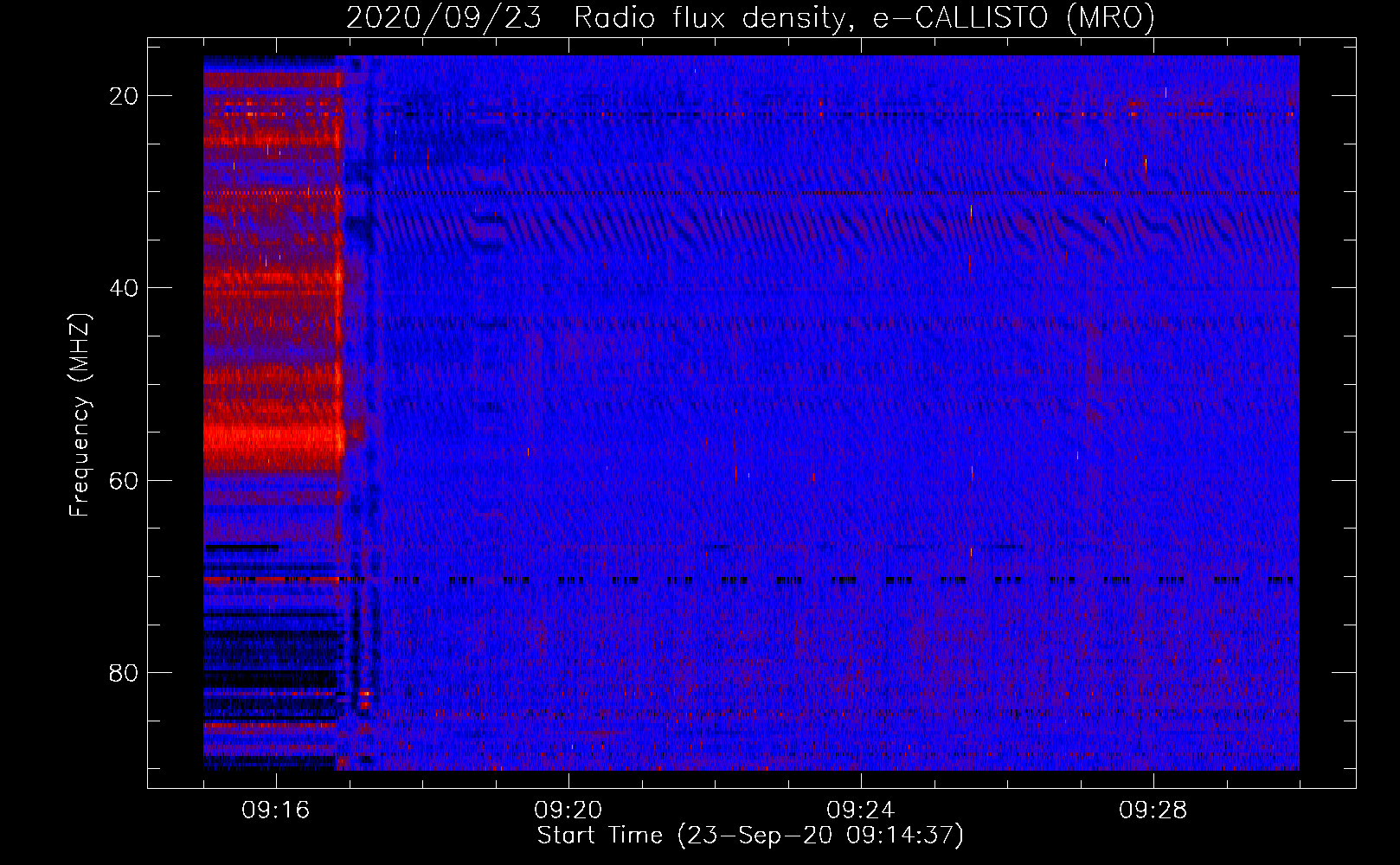The image size is (1400, 865).
Task: Click the 40 MHz tick label
Action: 124,288
